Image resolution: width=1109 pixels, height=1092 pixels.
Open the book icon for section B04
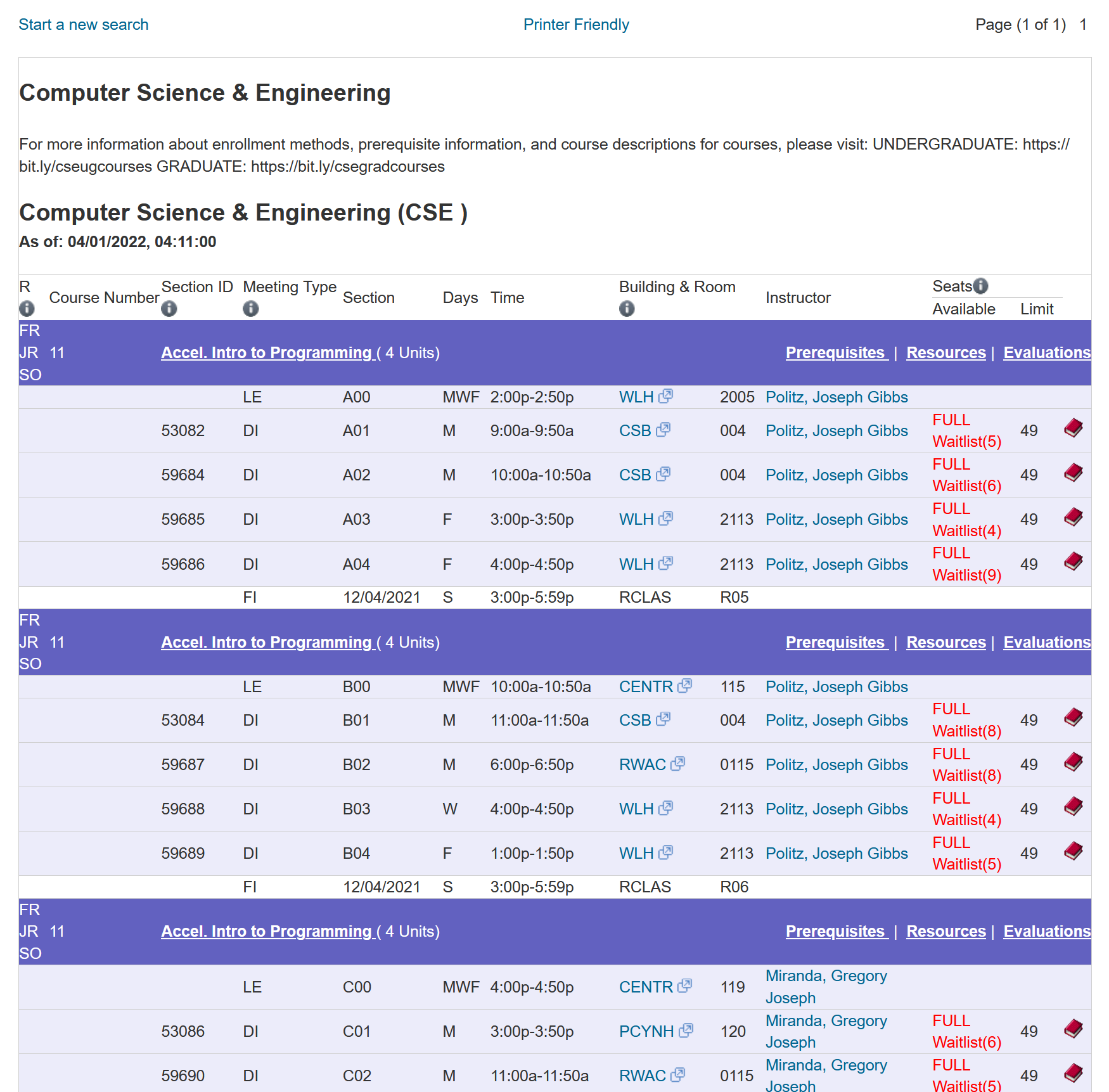tap(1073, 851)
